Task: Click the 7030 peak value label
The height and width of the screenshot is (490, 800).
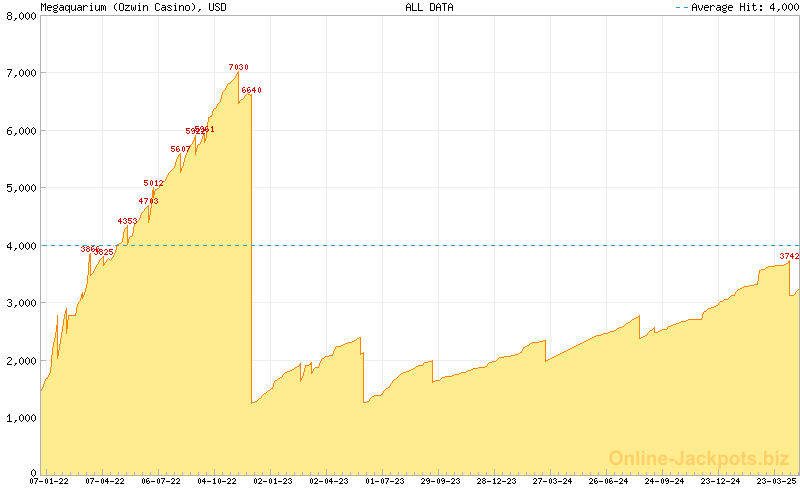Action: 238,67
